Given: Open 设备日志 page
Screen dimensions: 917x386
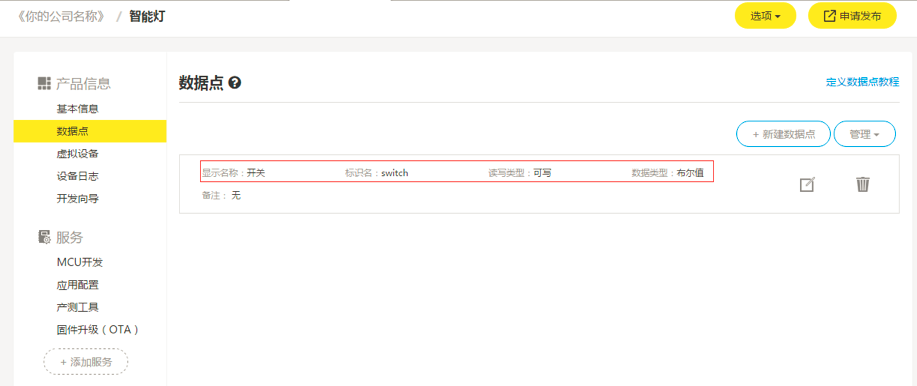Looking at the screenshot, I should click(x=77, y=176).
